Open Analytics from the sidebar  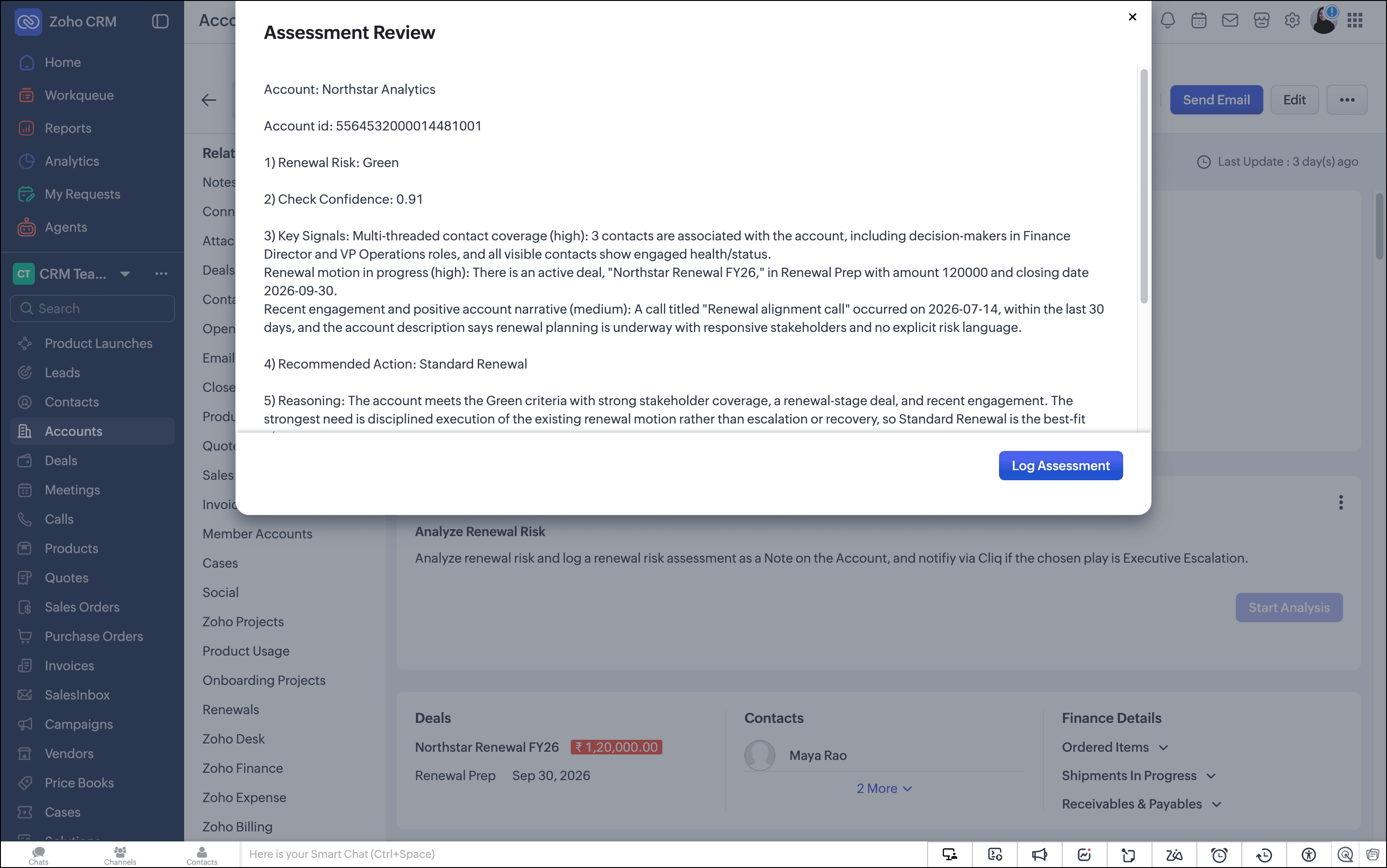click(x=72, y=161)
